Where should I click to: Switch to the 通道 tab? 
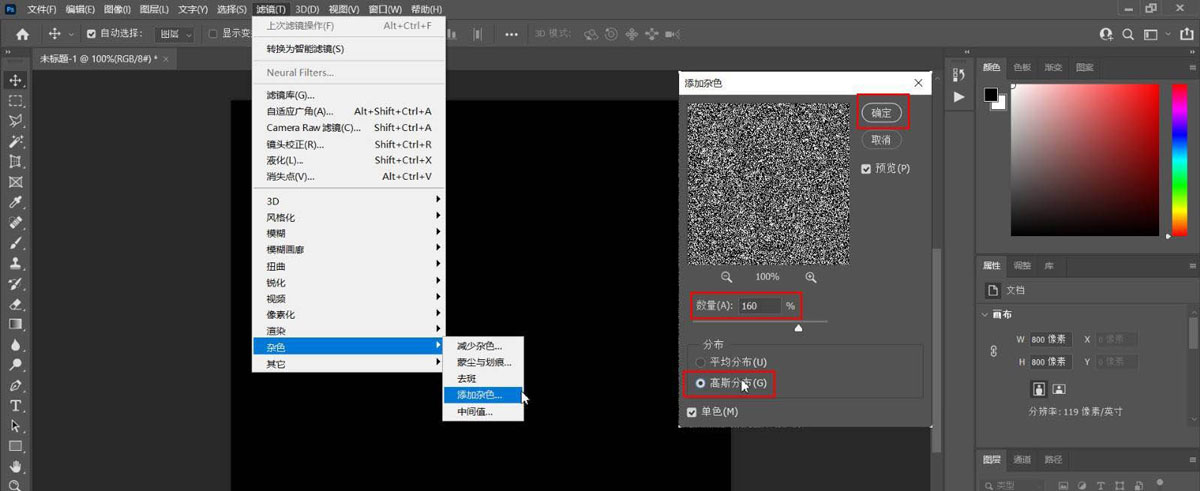tap(1022, 460)
